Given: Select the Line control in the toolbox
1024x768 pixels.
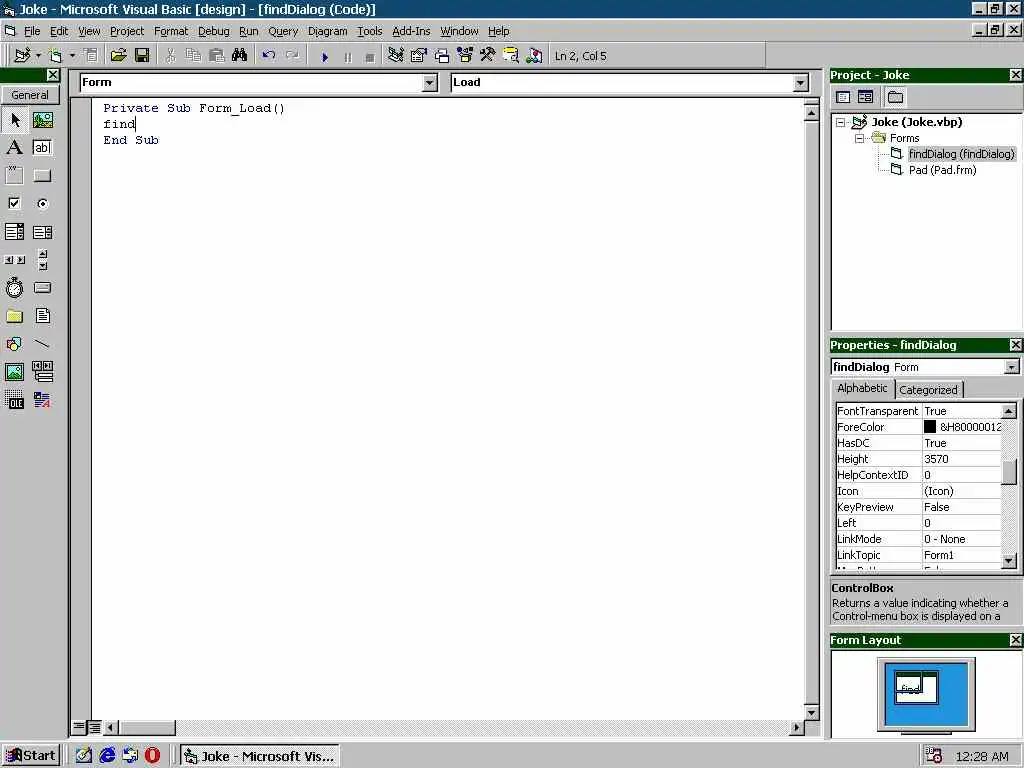Looking at the screenshot, I should click(42, 344).
